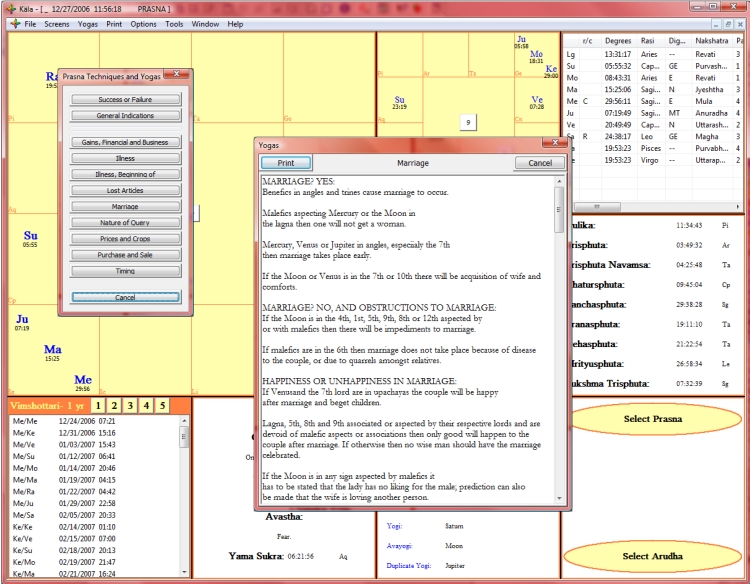Select Vimshottari level 4
Image resolution: width=750 pixels, height=584 pixels.
pyautogui.click(x=146, y=406)
